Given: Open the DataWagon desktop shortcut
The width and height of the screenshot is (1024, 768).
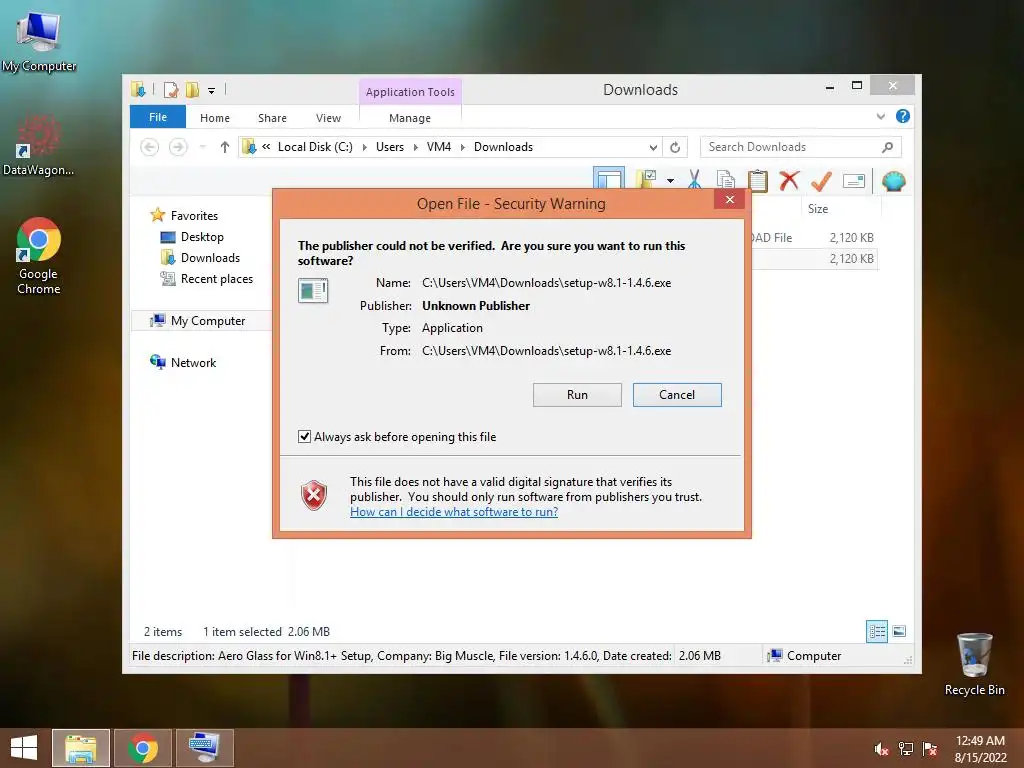Looking at the screenshot, I should [38, 144].
